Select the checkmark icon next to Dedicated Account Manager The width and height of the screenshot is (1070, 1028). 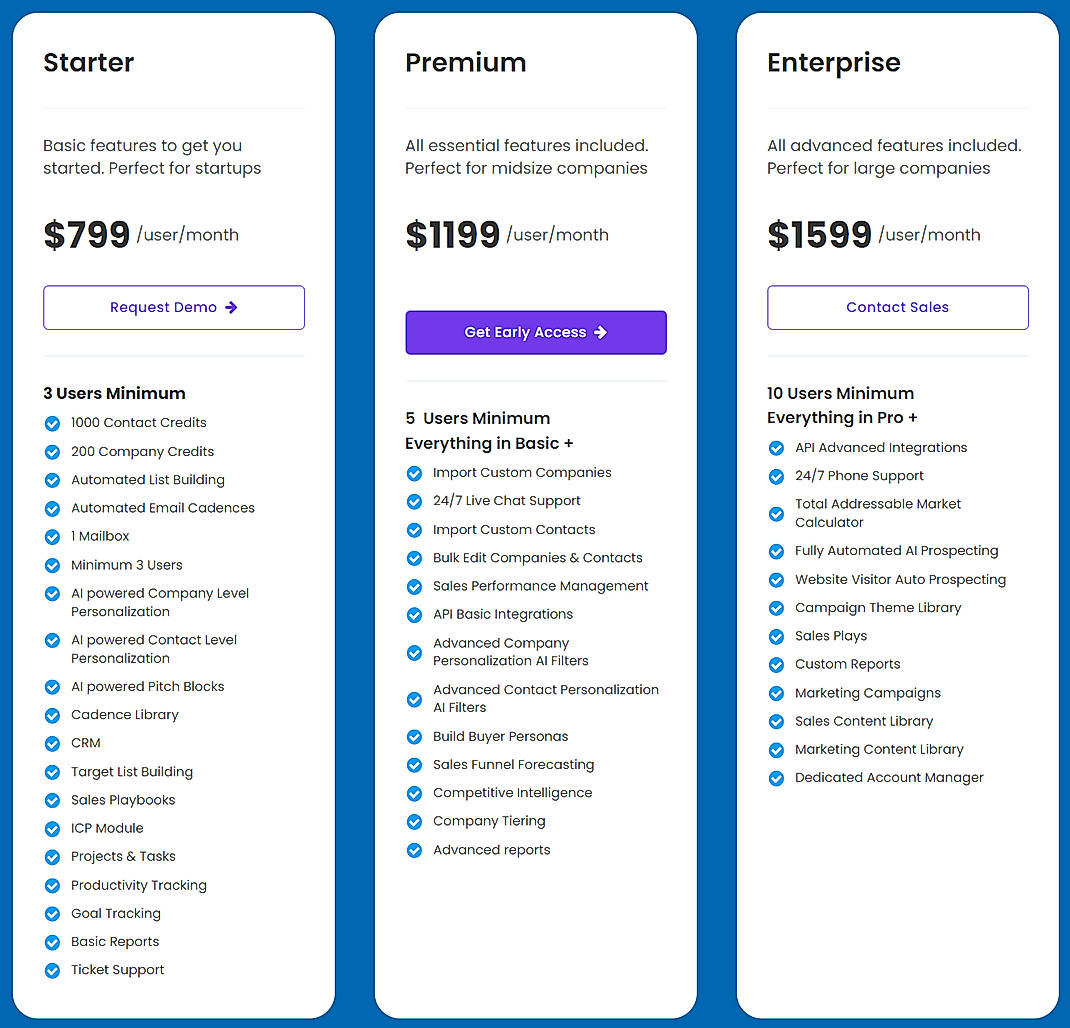click(777, 778)
